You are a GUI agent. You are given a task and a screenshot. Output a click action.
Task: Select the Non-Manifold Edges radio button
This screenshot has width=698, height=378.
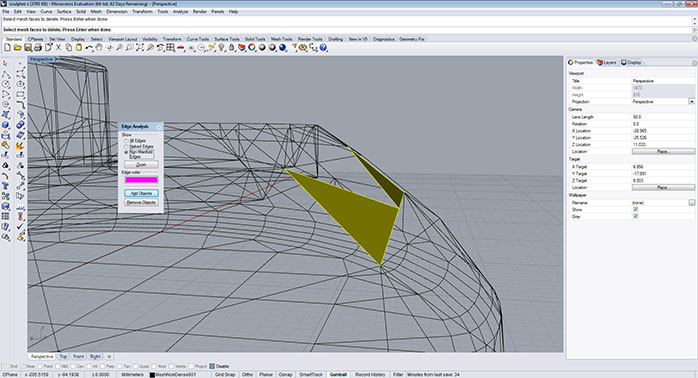coord(126,152)
